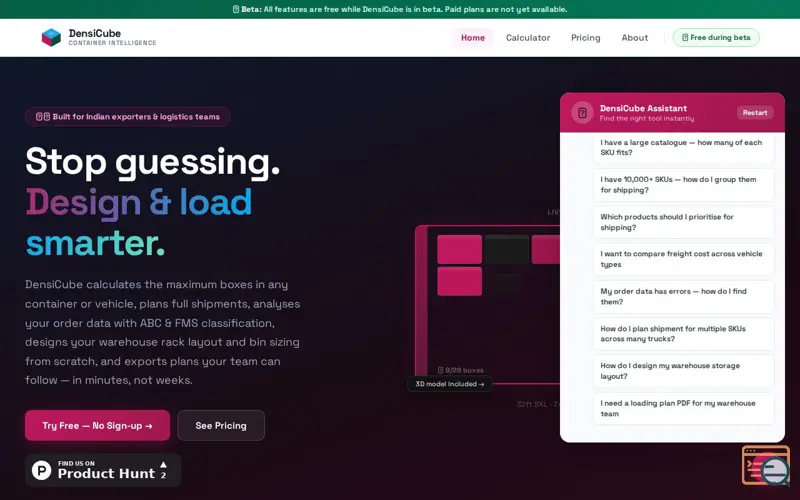800x500 pixels.
Task: Click the 'CONTAINER INTELLIGENCE' tagline
Action: pos(112,43)
